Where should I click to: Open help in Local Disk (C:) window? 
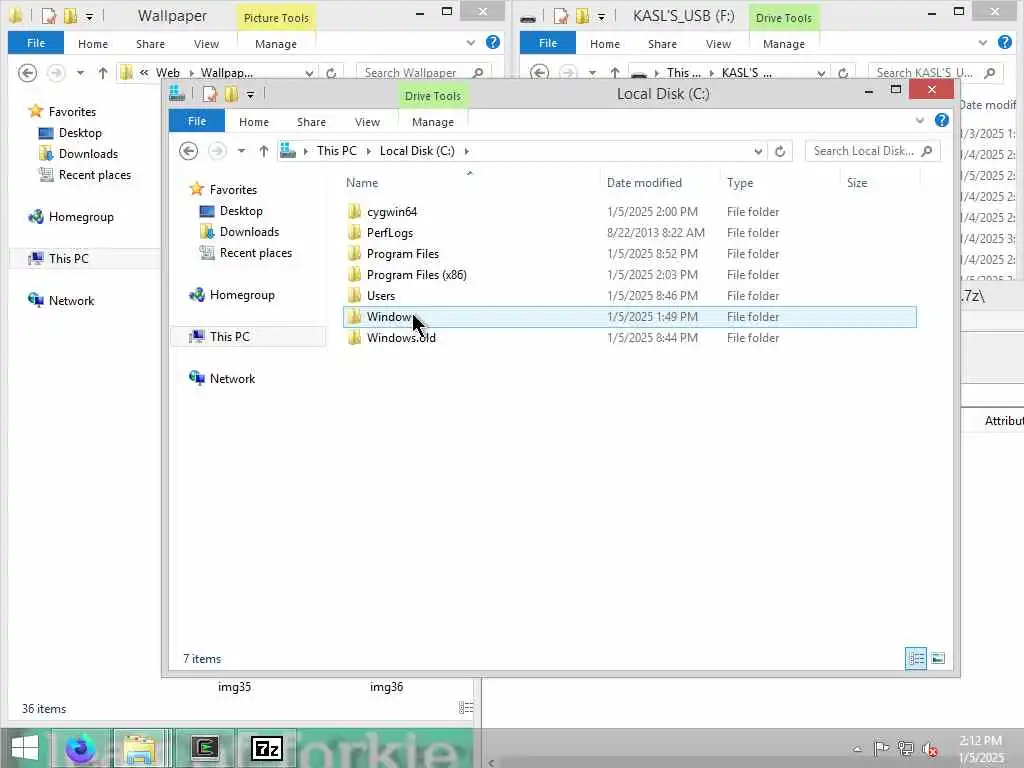[941, 120]
